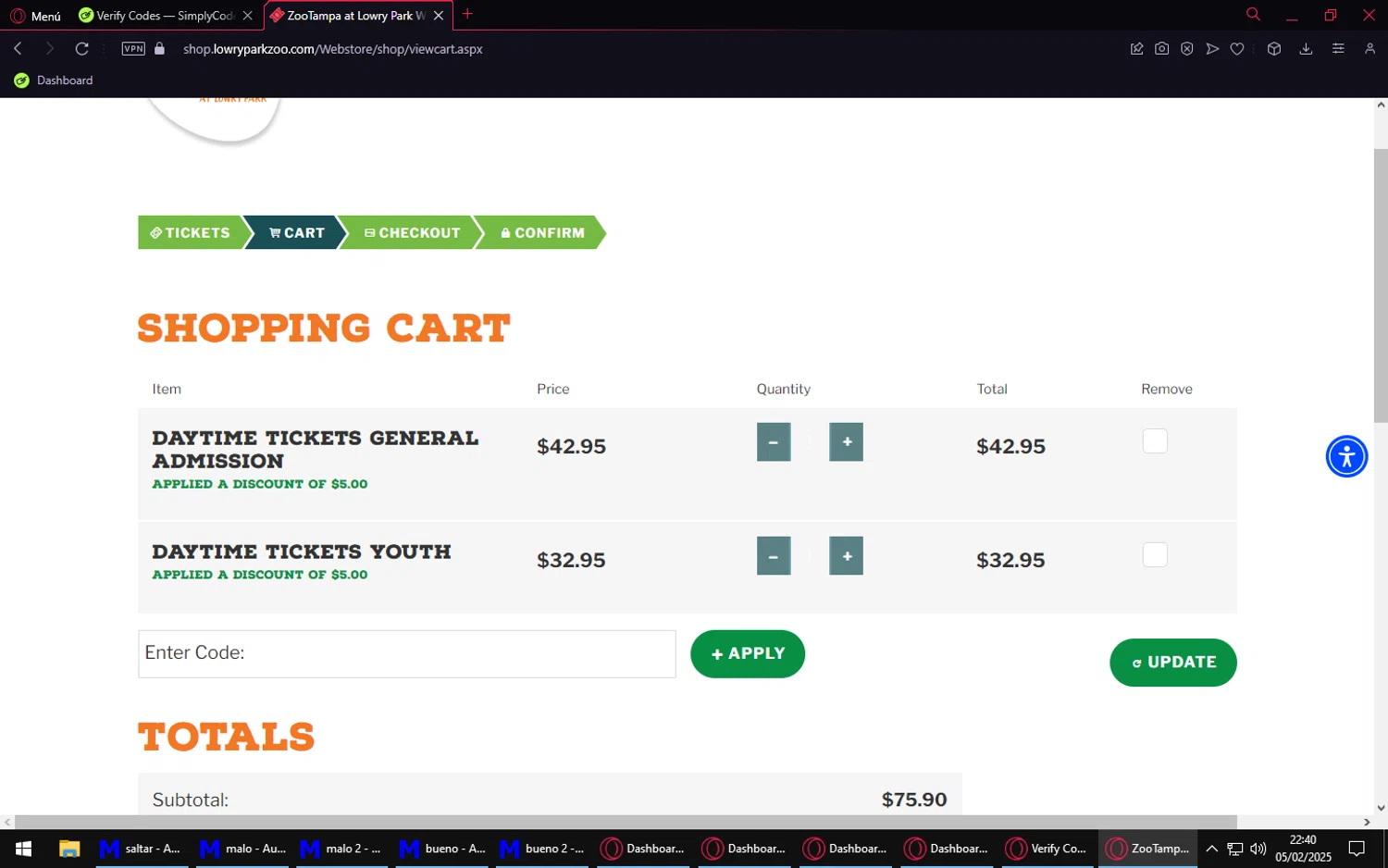Select the Cart step
Screen dimensions: 1388x868
(x=296, y=233)
